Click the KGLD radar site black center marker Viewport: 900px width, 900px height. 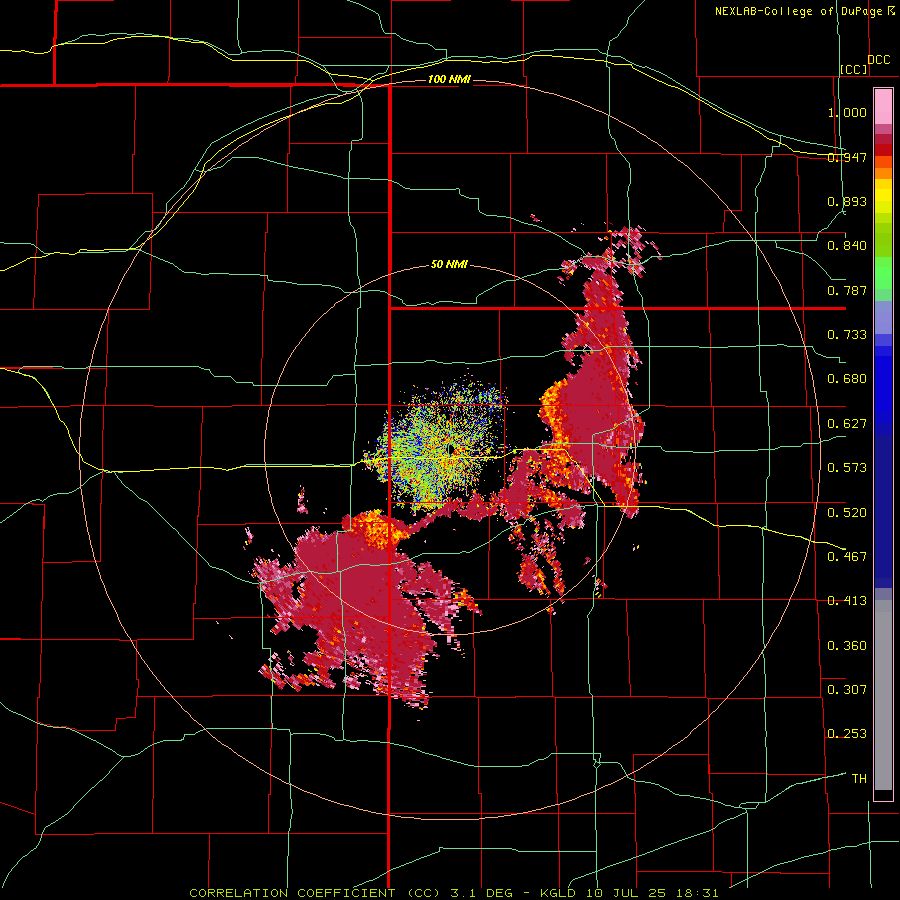tap(452, 449)
